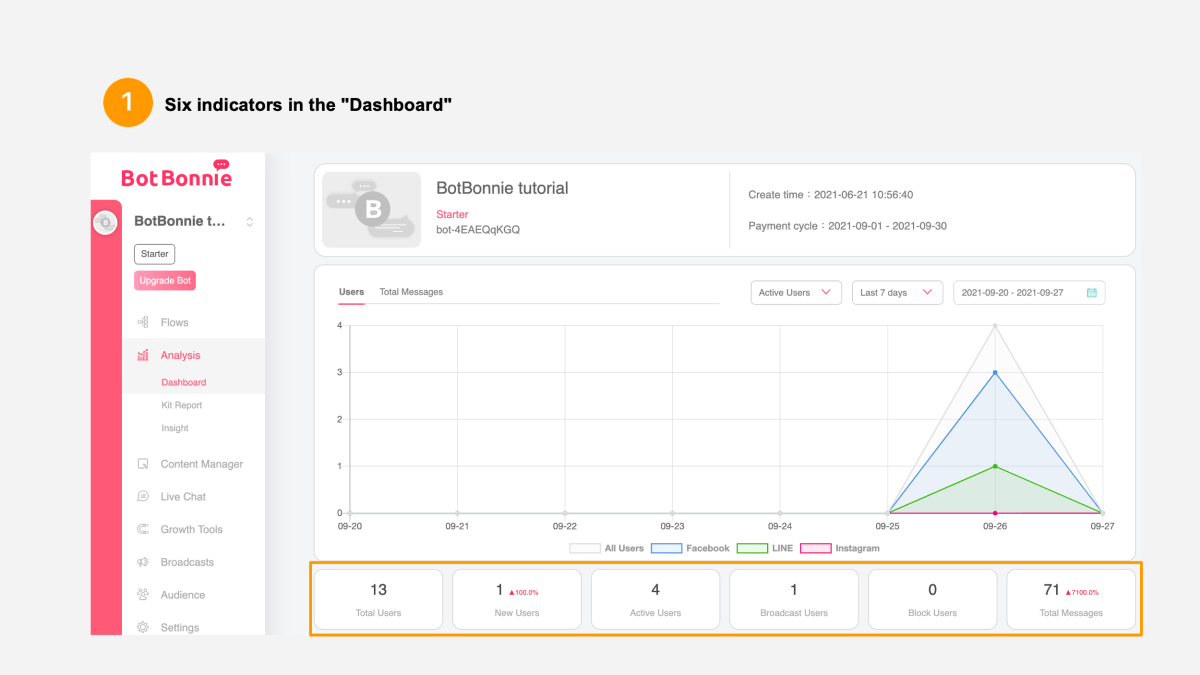
Task: Open Content Manager via its icon
Action: click(143, 464)
